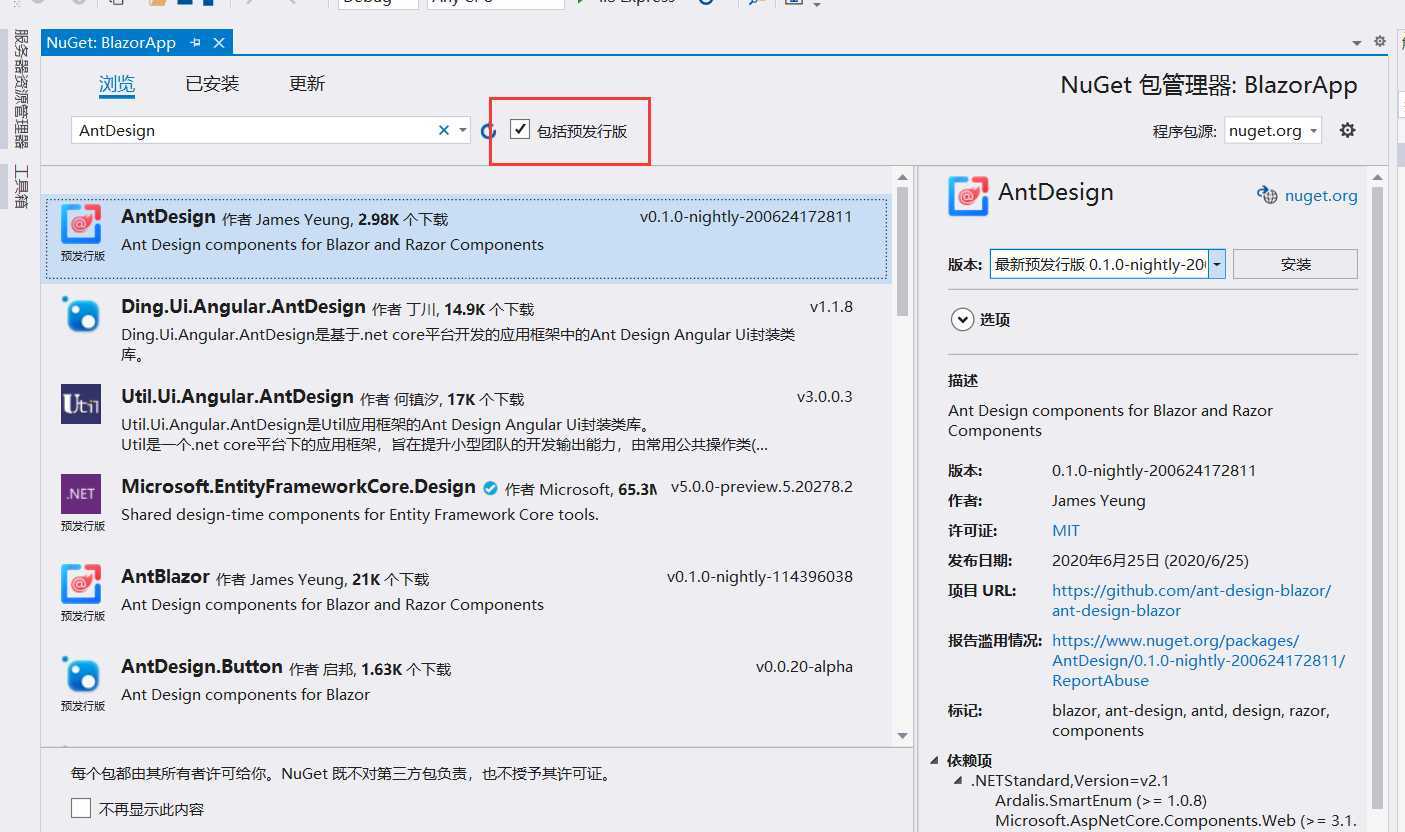Click the globe icon beside nuget.org link
Viewport: 1405px width, 832px height.
click(1267, 195)
